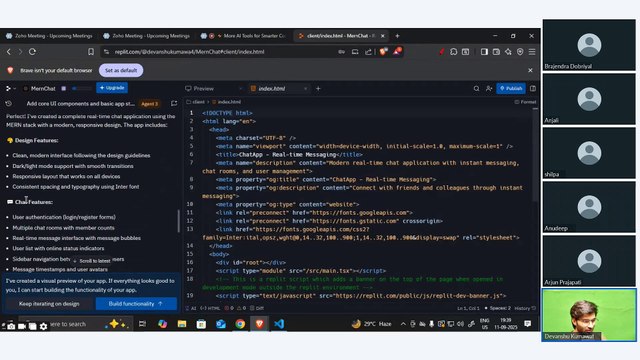Select the index.html editor tab
The height and width of the screenshot is (360, 640).
coord(271,89)
